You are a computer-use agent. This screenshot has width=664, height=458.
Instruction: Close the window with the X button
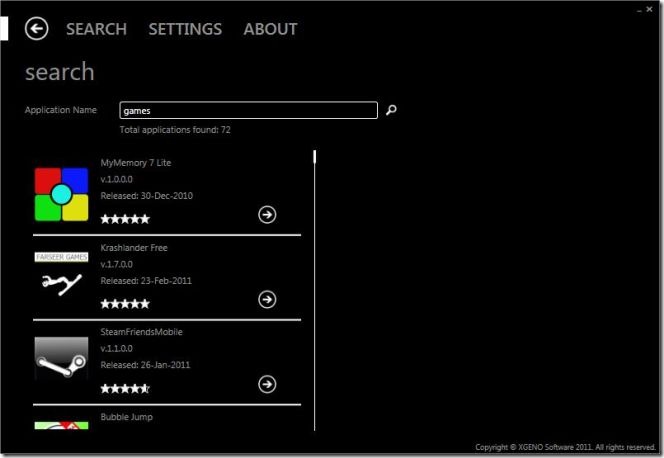pyautogui.click(x=649, y=9)
